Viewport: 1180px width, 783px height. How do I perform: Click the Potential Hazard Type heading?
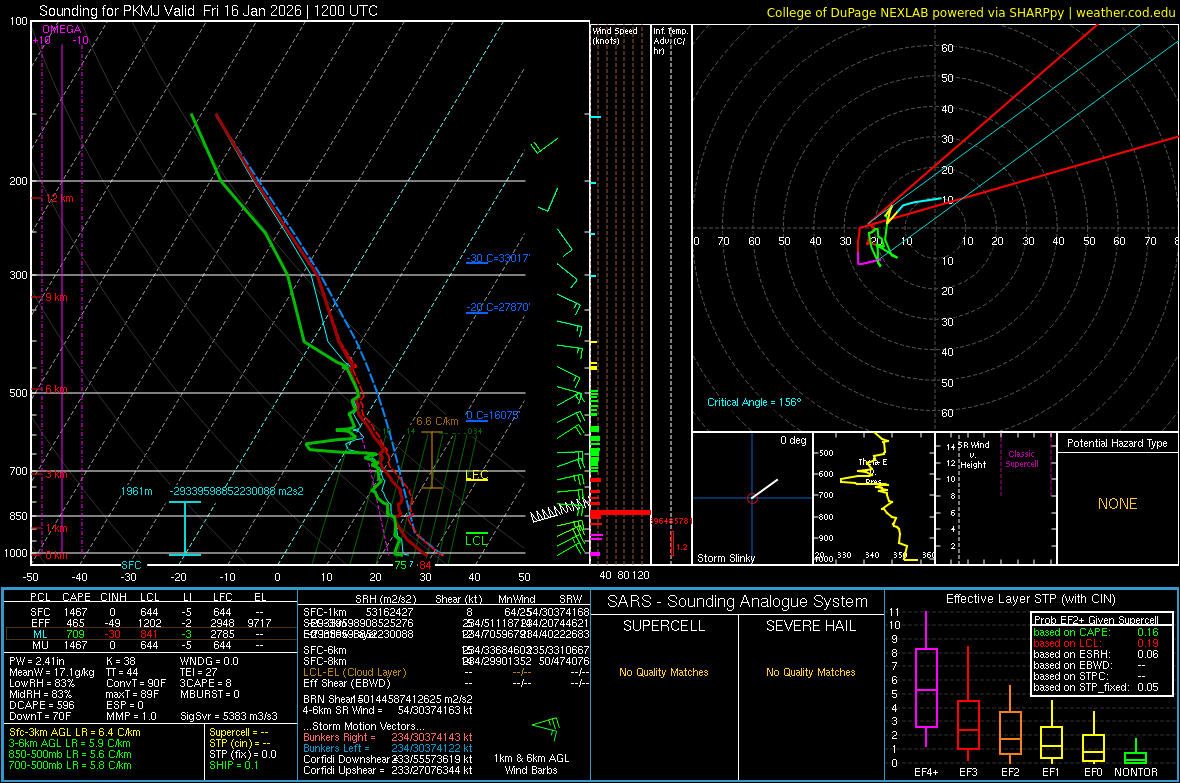tap(1117, 443)
